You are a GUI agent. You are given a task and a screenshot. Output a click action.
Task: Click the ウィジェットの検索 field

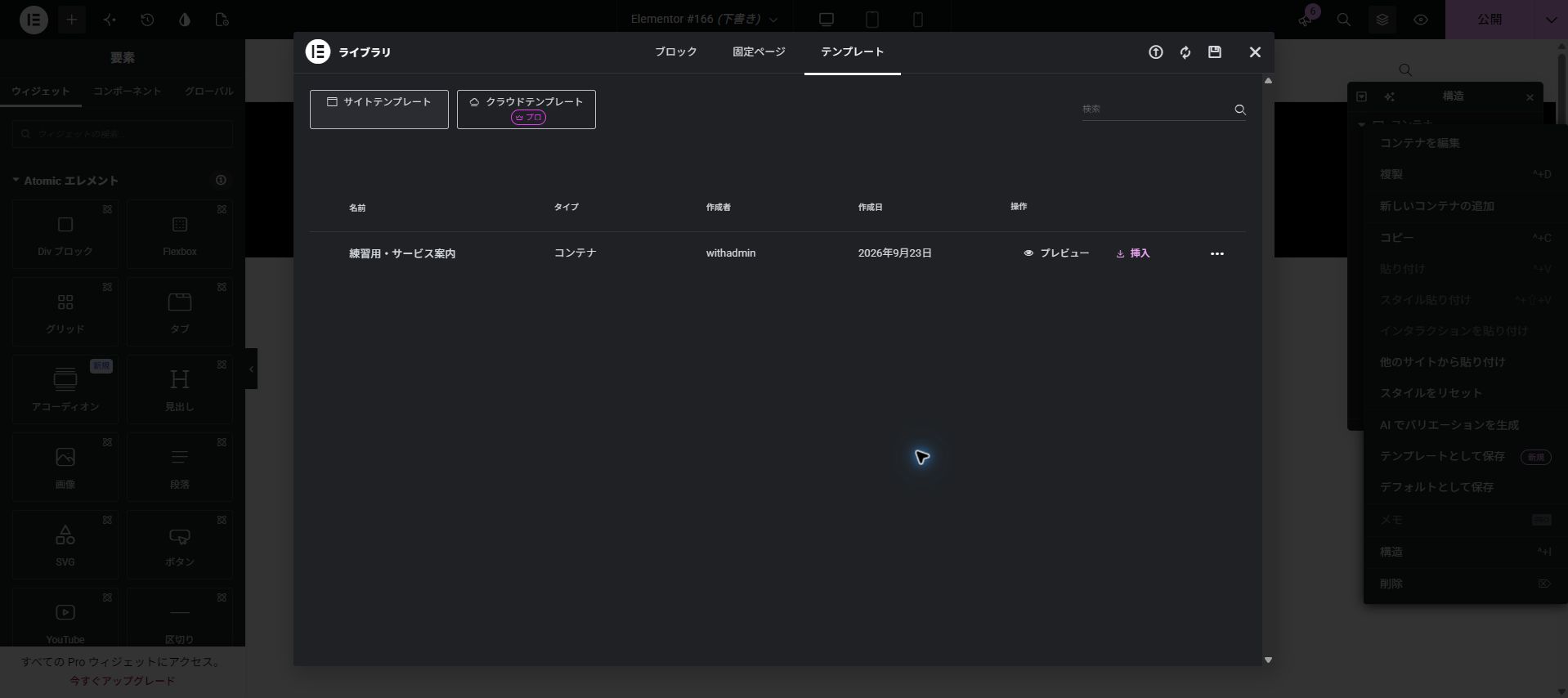[123, 134]
